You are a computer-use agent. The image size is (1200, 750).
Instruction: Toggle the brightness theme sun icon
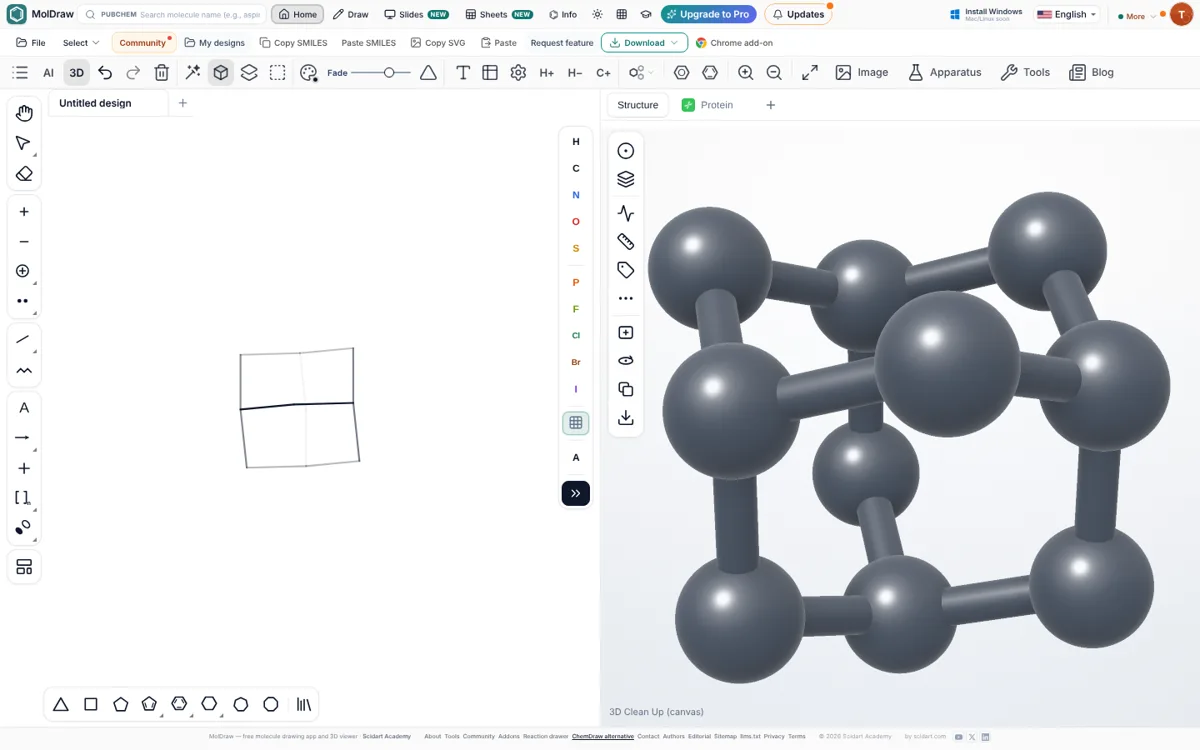coord(597,15)
